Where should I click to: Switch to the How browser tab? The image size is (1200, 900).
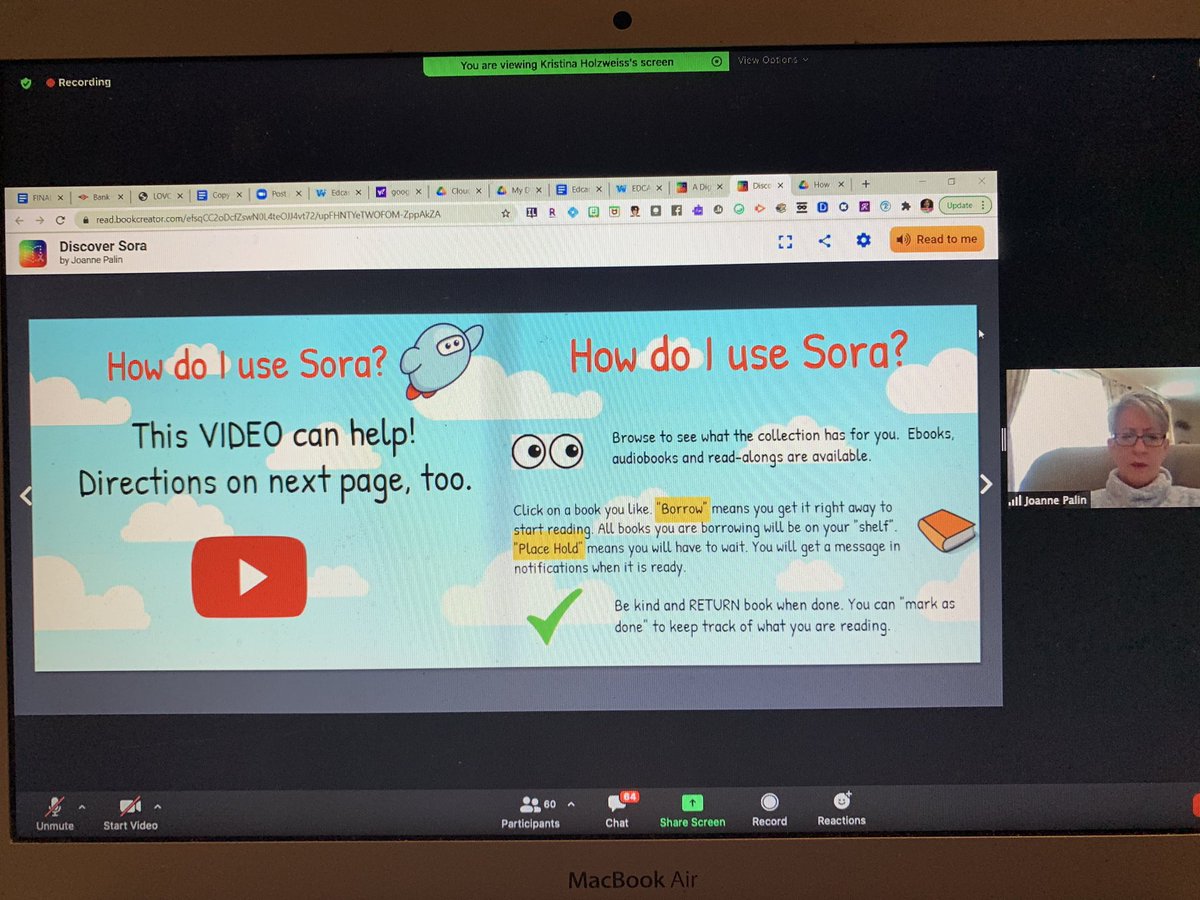click(x=820, y=184)
